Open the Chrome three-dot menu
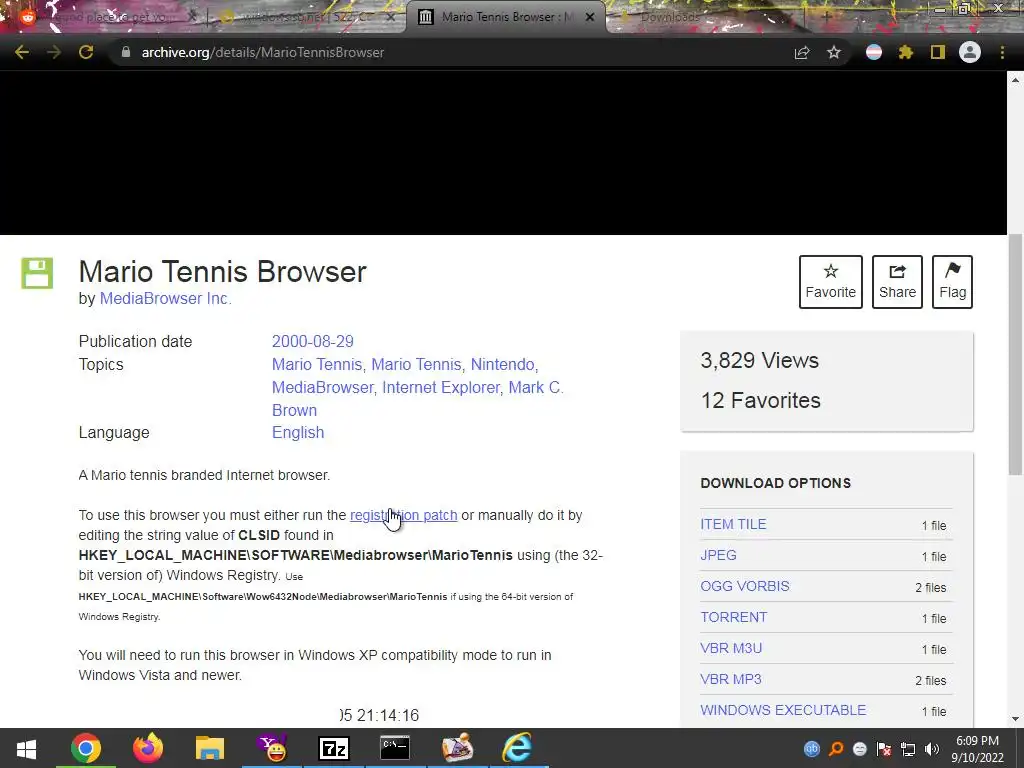 pyautogui.click(x=1002, y=52)
